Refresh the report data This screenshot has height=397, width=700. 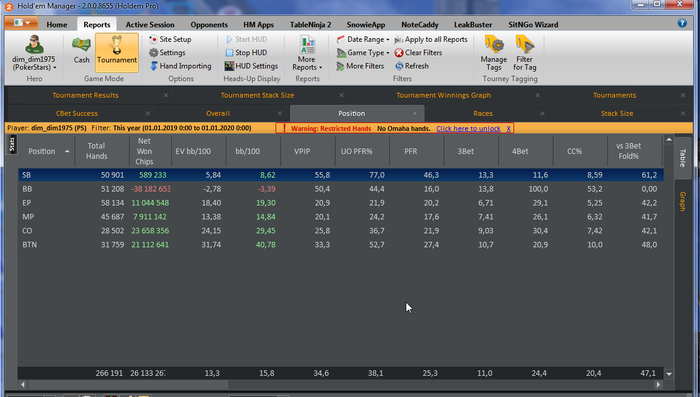tap(412, 66)
